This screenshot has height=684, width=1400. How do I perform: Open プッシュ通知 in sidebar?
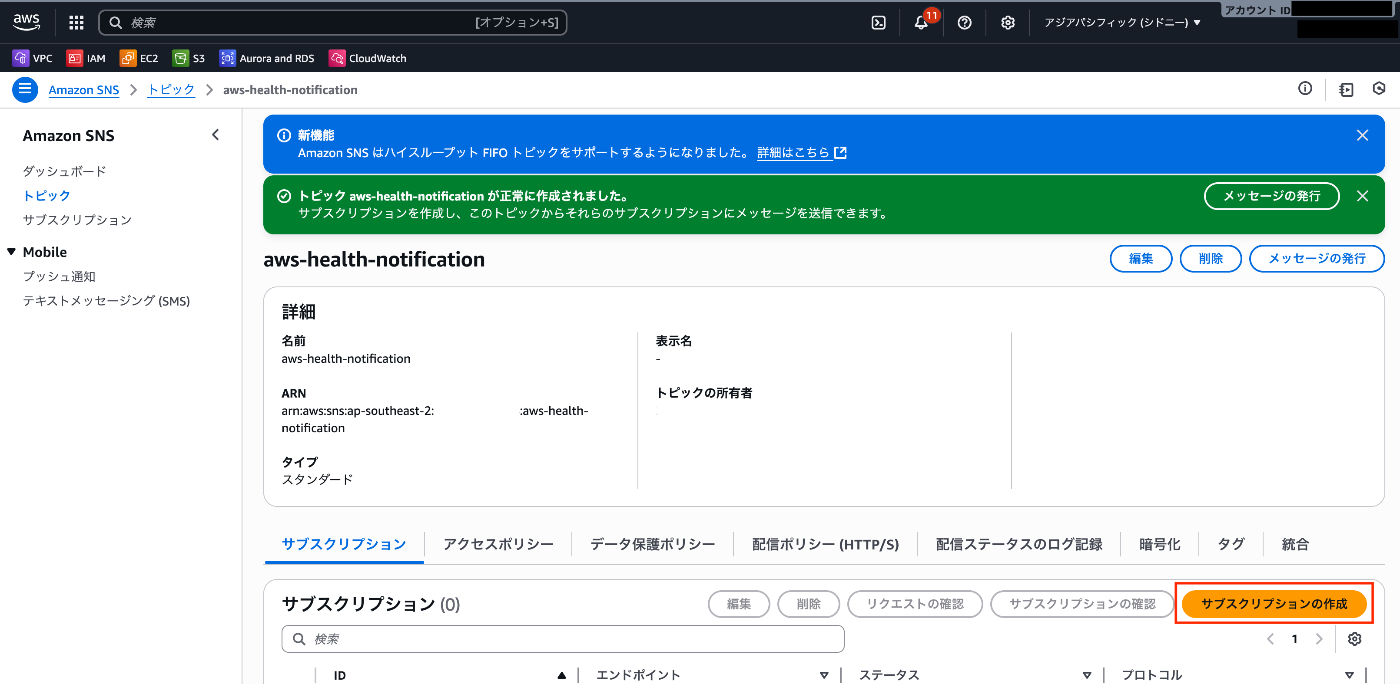(x=59, y=276)
